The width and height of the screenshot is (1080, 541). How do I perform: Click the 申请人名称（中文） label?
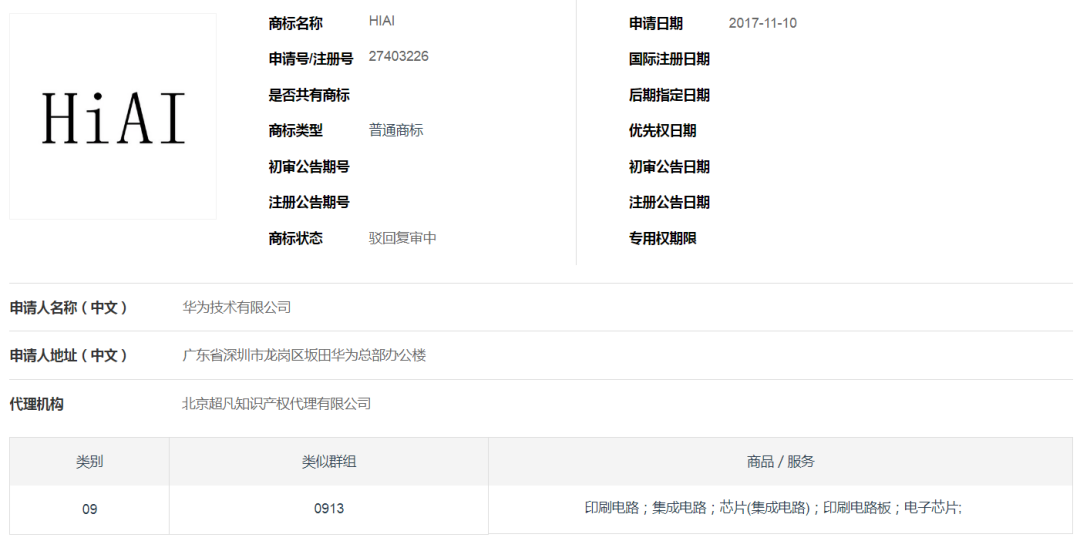68,307
